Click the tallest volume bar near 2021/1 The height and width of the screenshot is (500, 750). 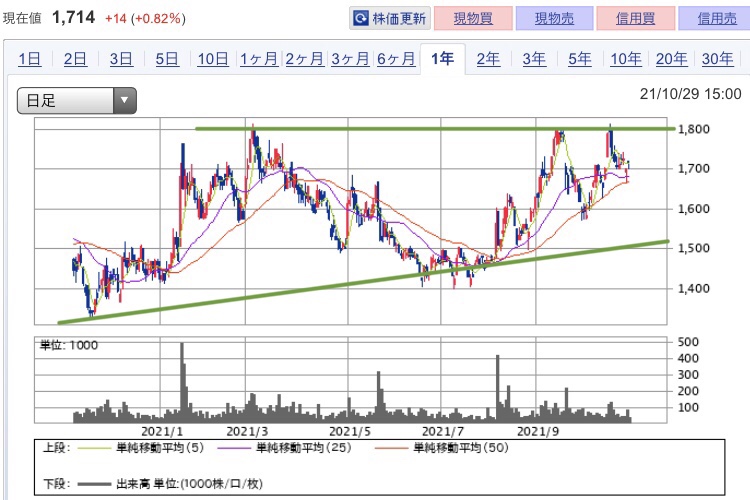[x=182, y=382]
